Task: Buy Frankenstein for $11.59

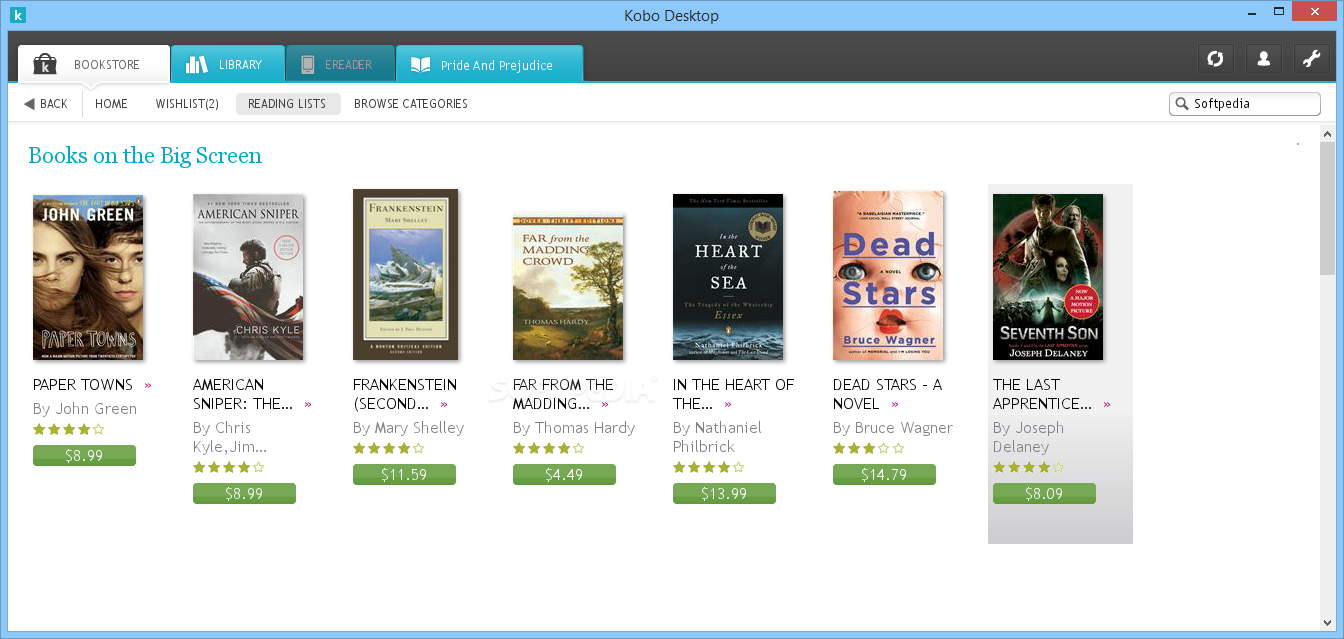Action: pyautogui.click(x=404, y=474)
